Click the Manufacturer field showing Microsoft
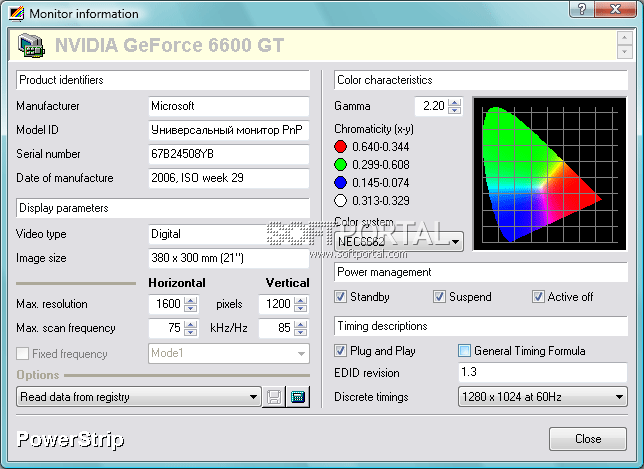The height and width of the screenshot is (469, 644). (228, 106)
